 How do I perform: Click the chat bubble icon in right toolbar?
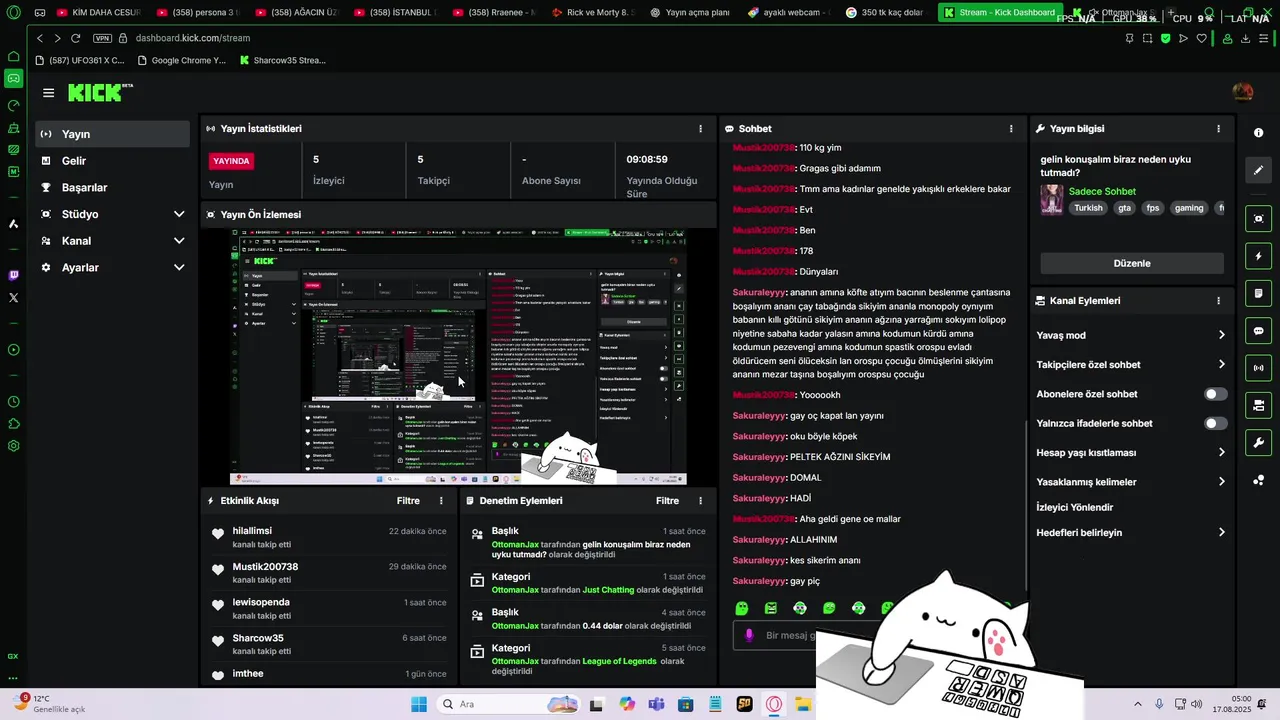pyautogui.click(x=1258, y=330)
